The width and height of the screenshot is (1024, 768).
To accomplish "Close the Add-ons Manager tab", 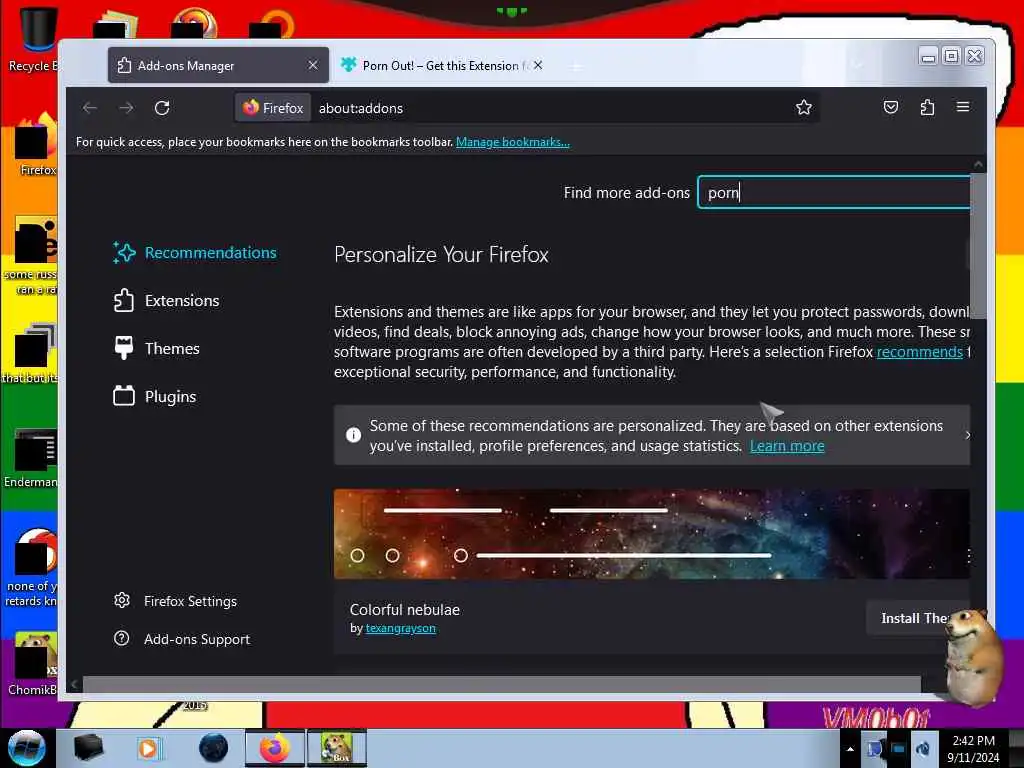I will click(313, 65).
